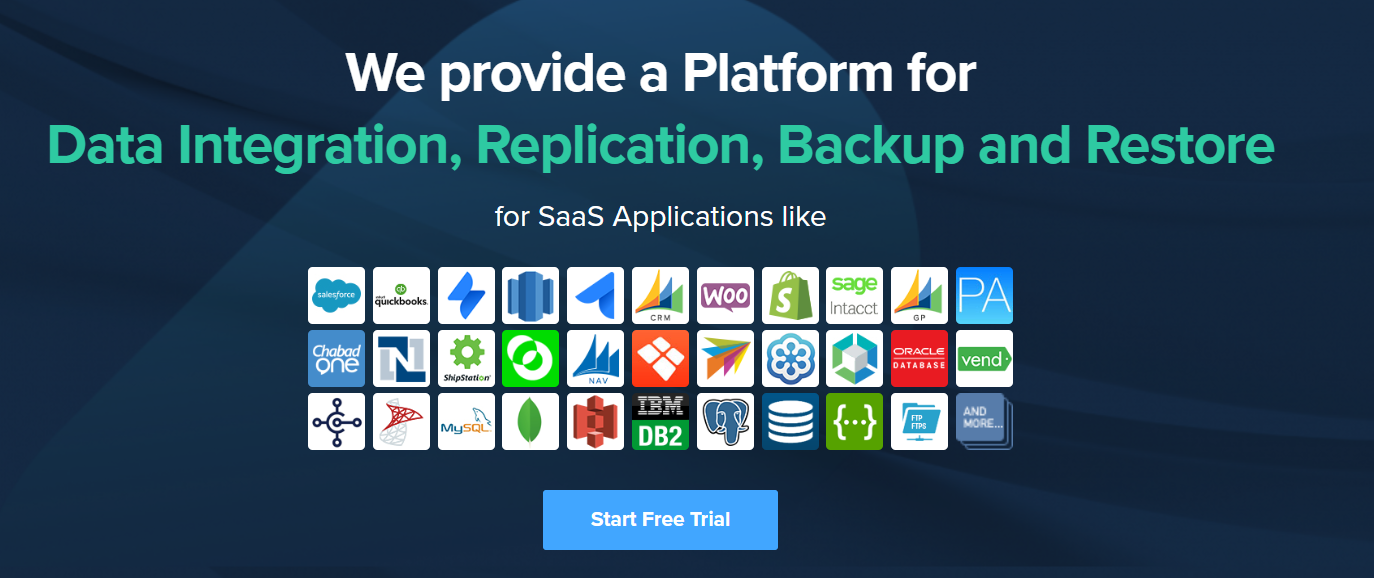The width and height of the screenshot is (1374, 578).
Task: Open the Oracle Database tile
Action: click(919, 358)
